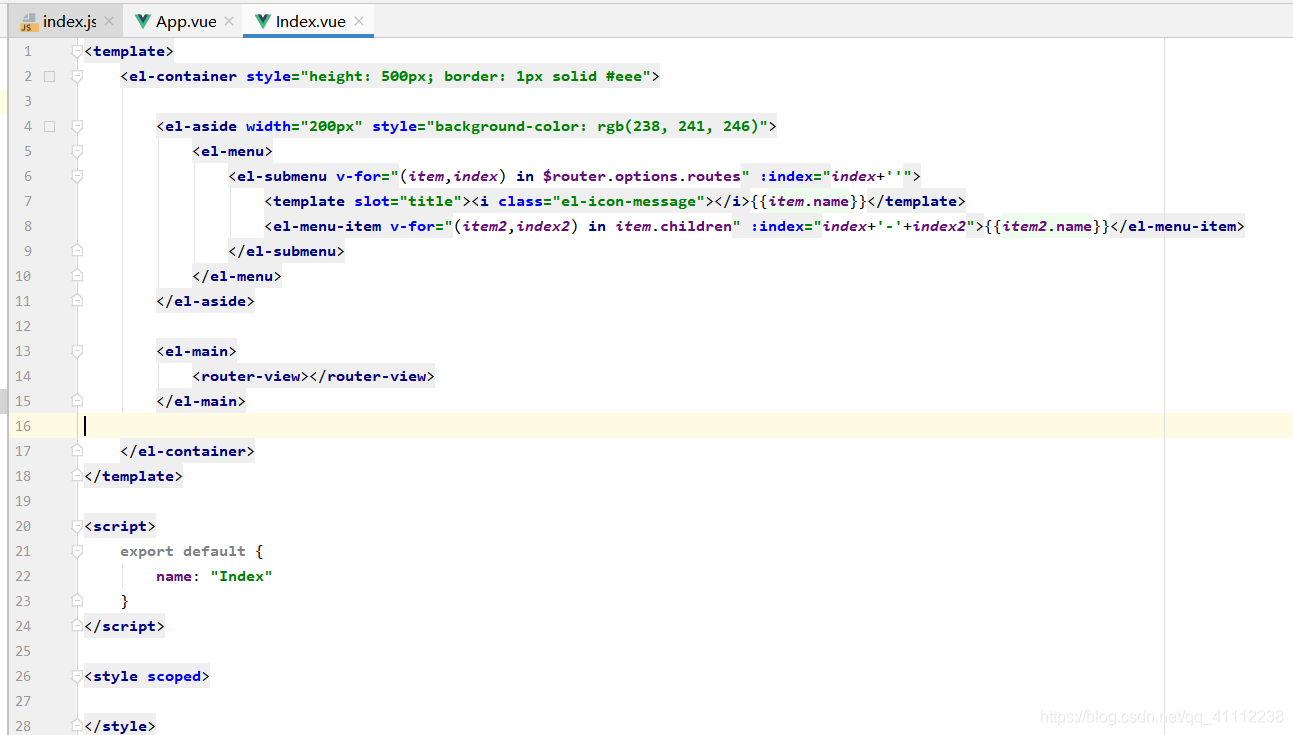Click line number 27 in the gutter
1293x735 pixels.
[23, 701]
